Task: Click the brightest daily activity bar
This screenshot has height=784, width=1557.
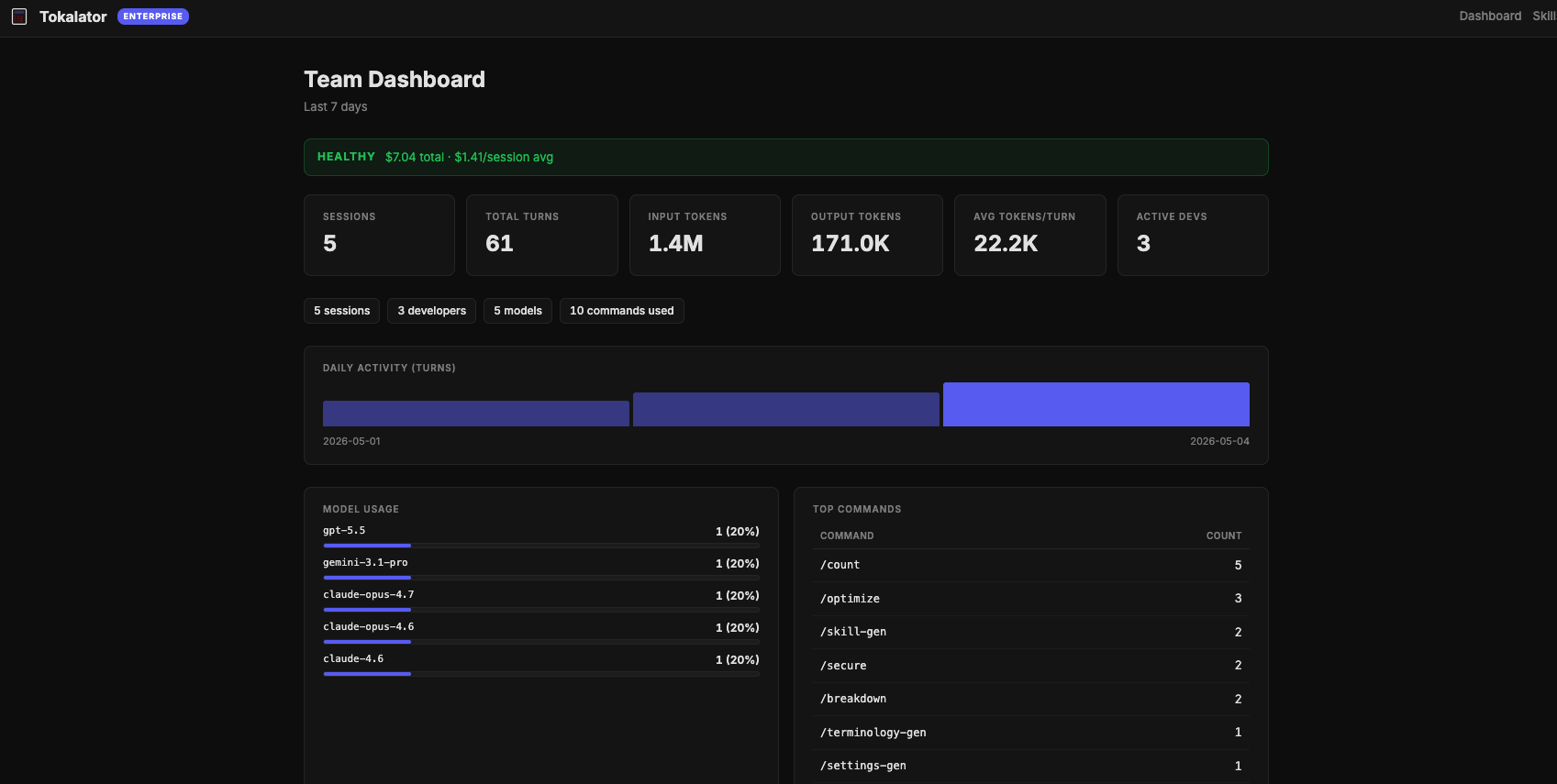Action: point(1096,404)
